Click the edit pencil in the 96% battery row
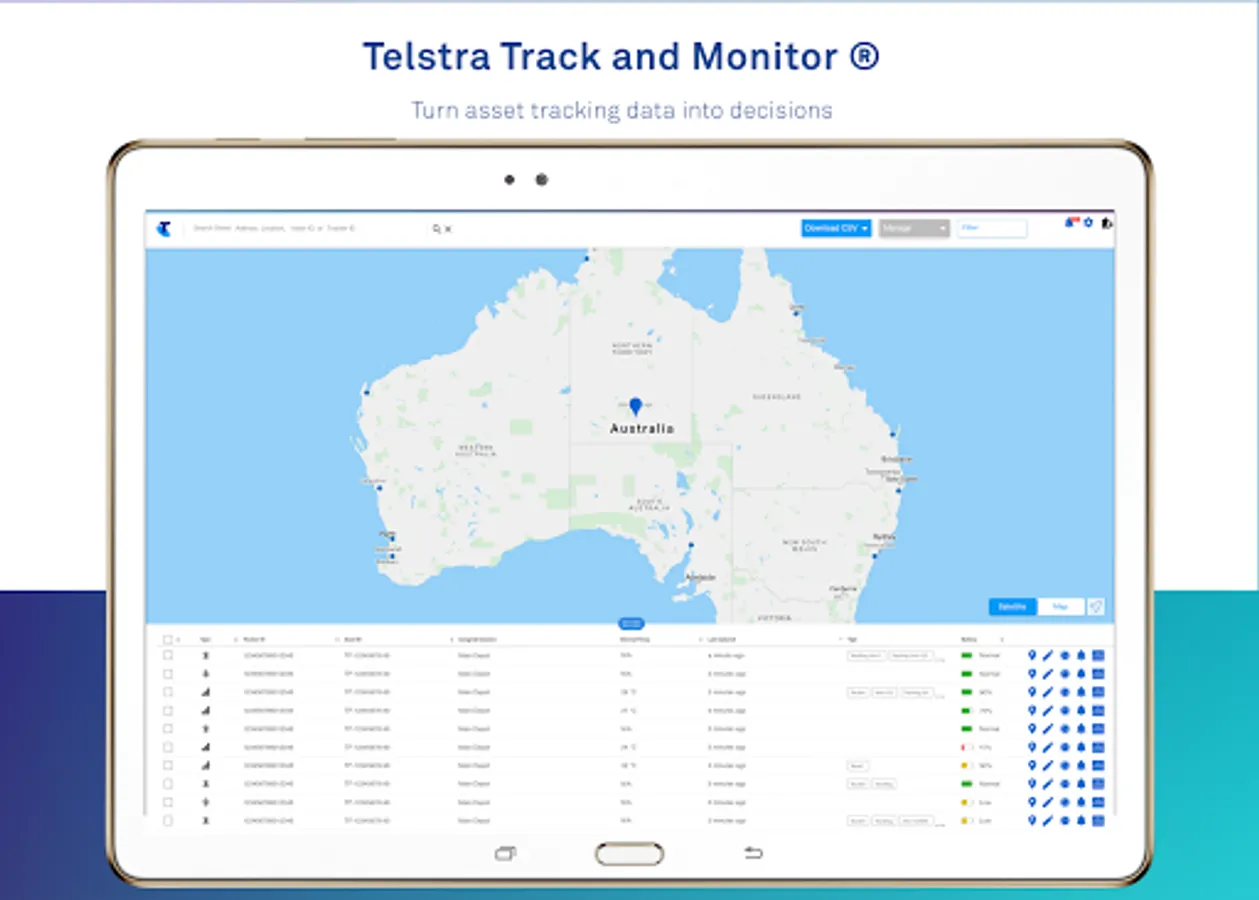1259x900 pixels. tap(1048, 692)
